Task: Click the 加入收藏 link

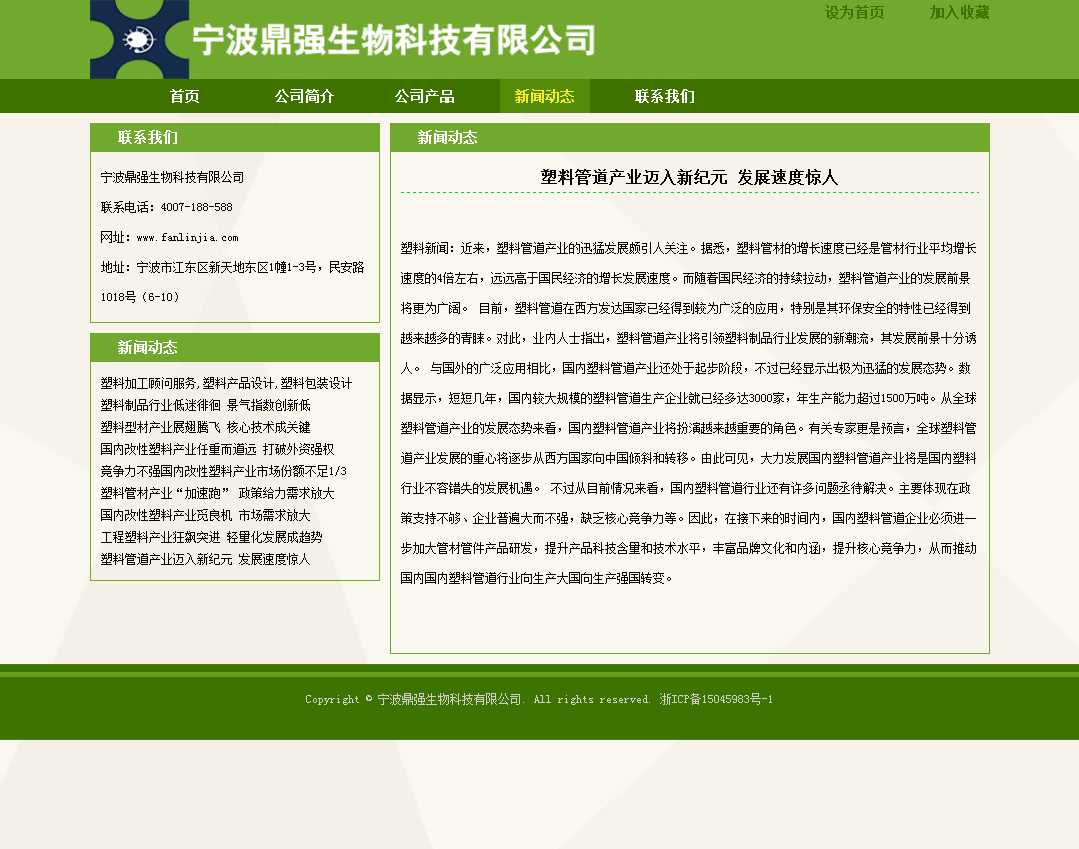Action: (959, 12)
